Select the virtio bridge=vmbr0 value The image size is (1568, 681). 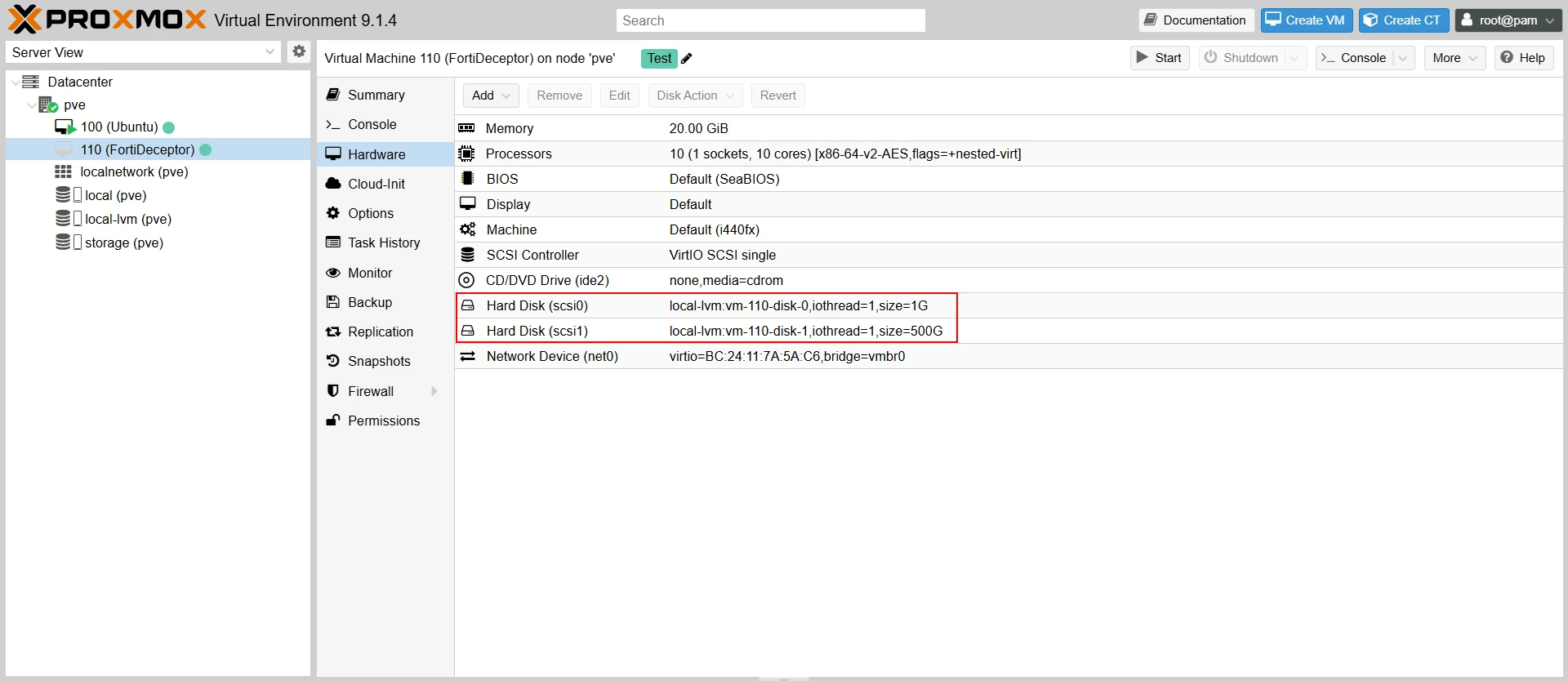pyautogui.click(x=787, y=356)
